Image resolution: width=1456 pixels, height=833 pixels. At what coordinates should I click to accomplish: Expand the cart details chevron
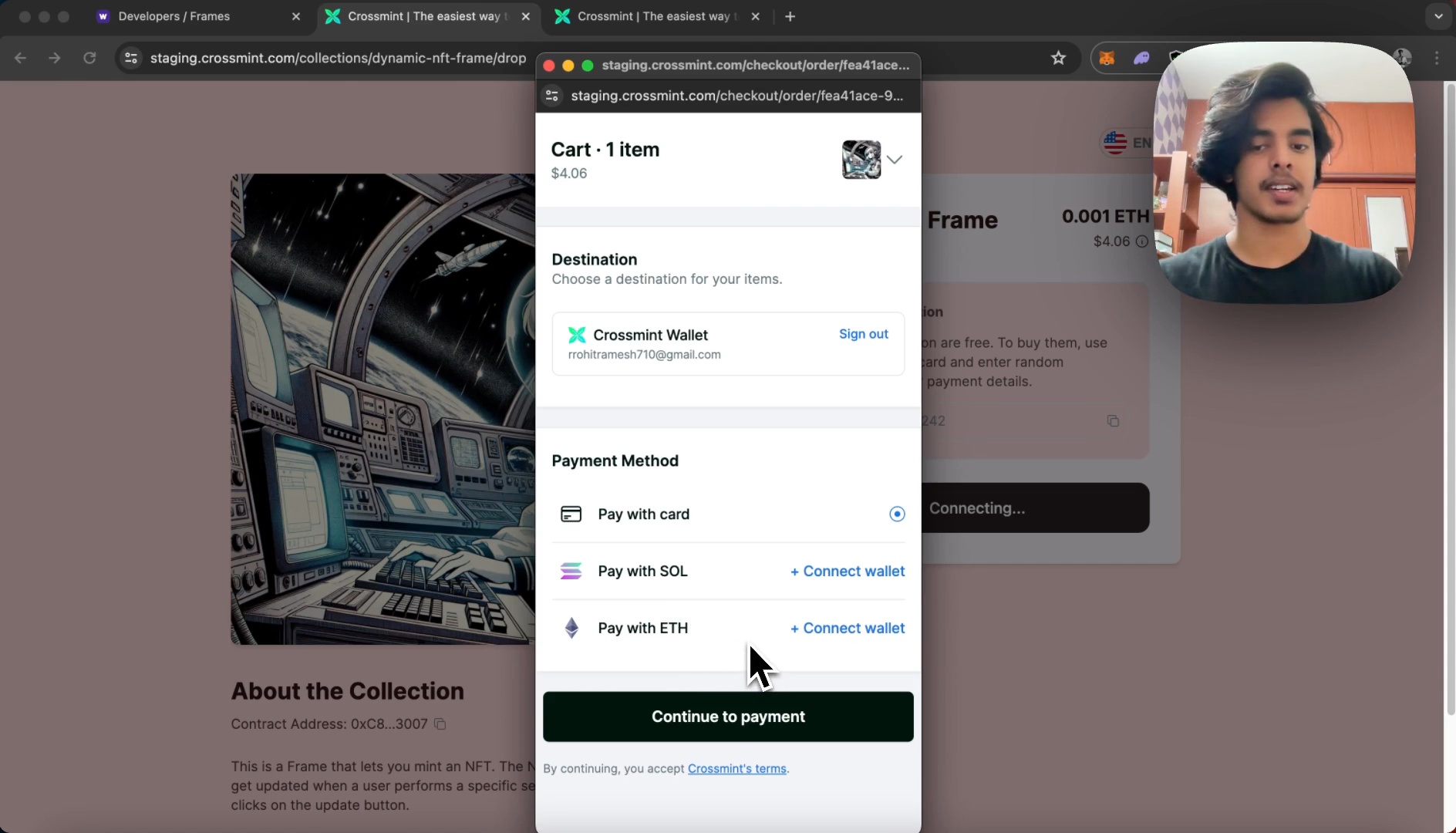(x=895, y=160)
